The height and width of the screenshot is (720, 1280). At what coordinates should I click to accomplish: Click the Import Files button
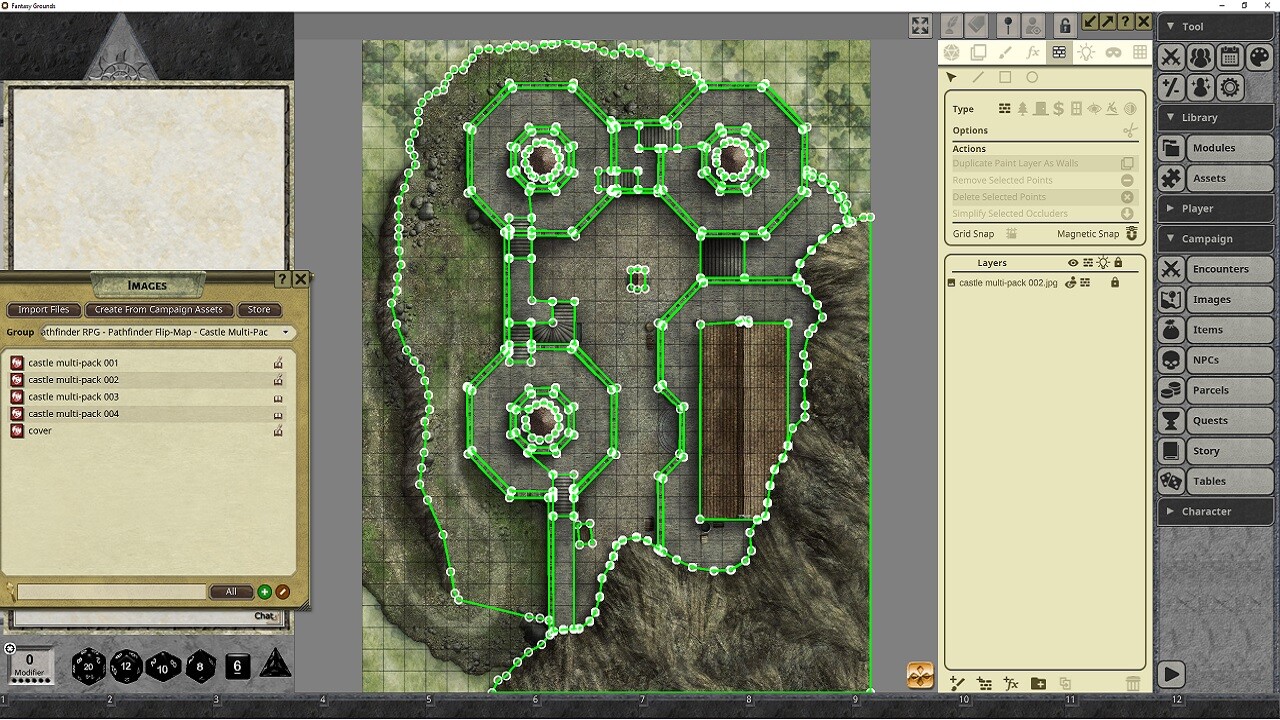click(x=43, y=310)
